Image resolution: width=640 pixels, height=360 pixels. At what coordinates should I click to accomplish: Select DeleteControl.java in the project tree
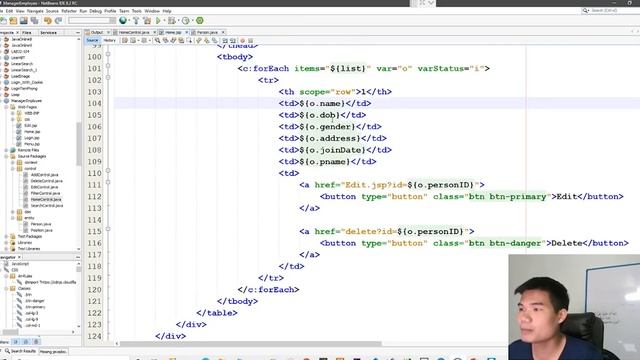pyautogui.click(x=47, y=181)
